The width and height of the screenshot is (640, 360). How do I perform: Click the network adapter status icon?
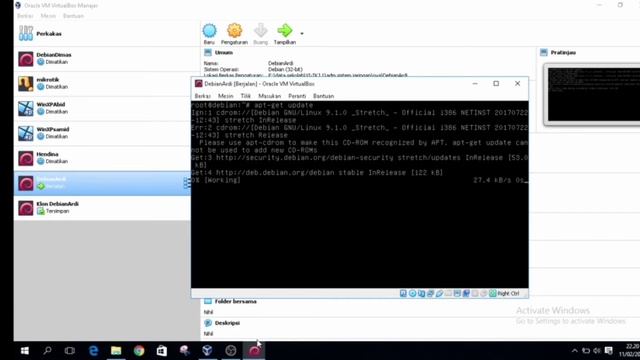(x=430, y=293)
